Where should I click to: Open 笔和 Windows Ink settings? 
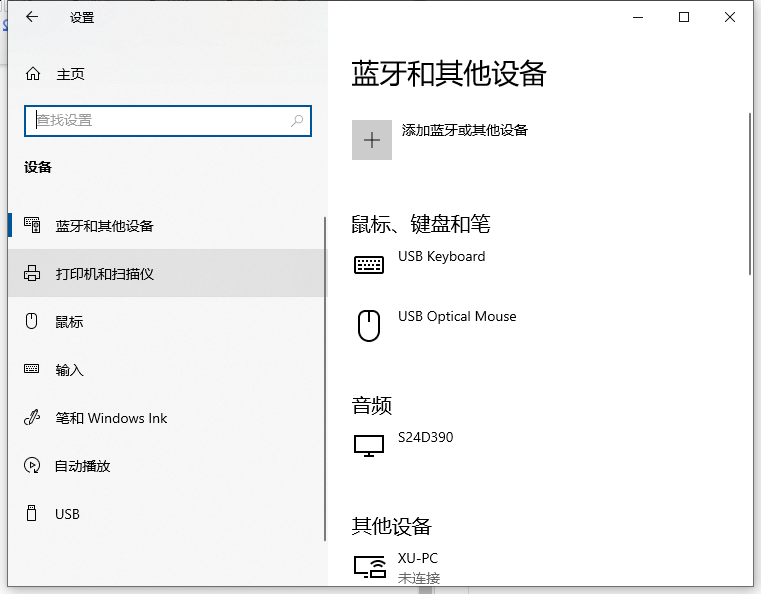coord(111,418)
